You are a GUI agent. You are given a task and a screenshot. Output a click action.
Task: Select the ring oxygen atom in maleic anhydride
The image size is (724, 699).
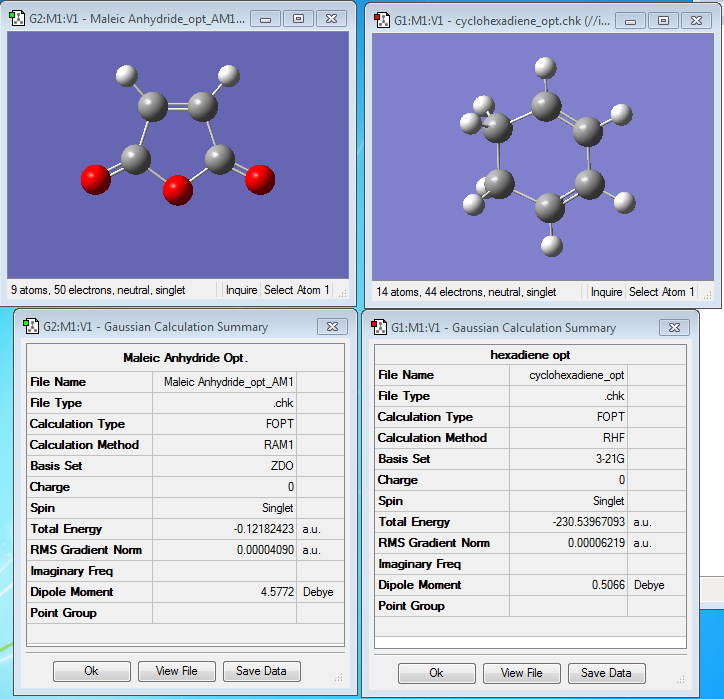178,190
